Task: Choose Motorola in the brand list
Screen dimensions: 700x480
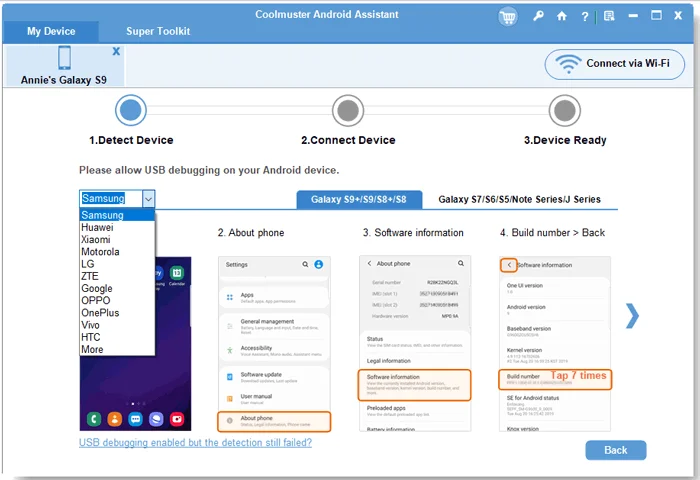Action: pos(117,252)
